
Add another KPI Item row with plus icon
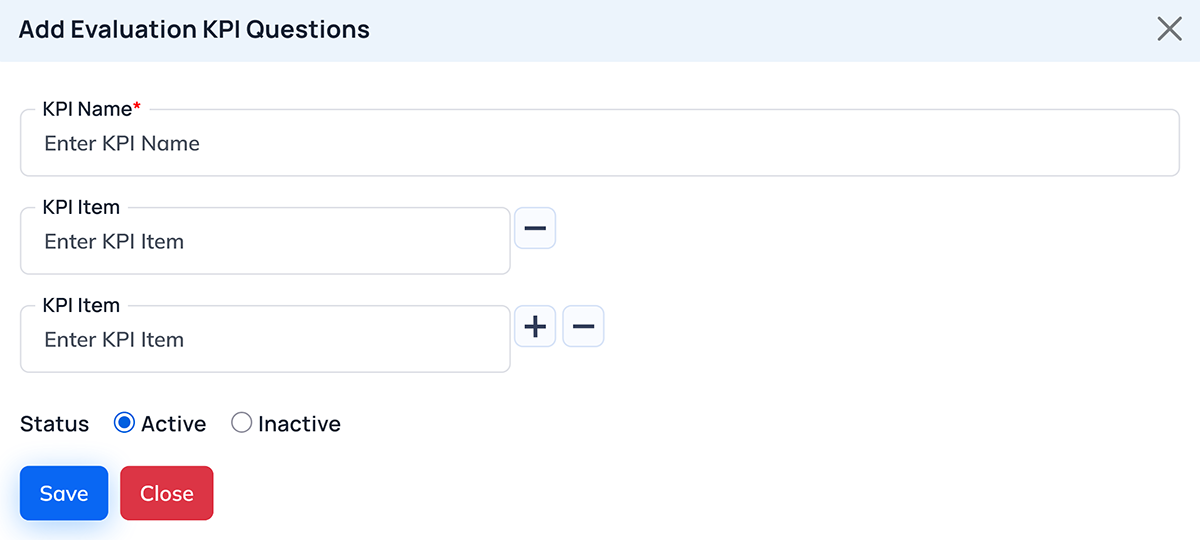pos(535,326)
